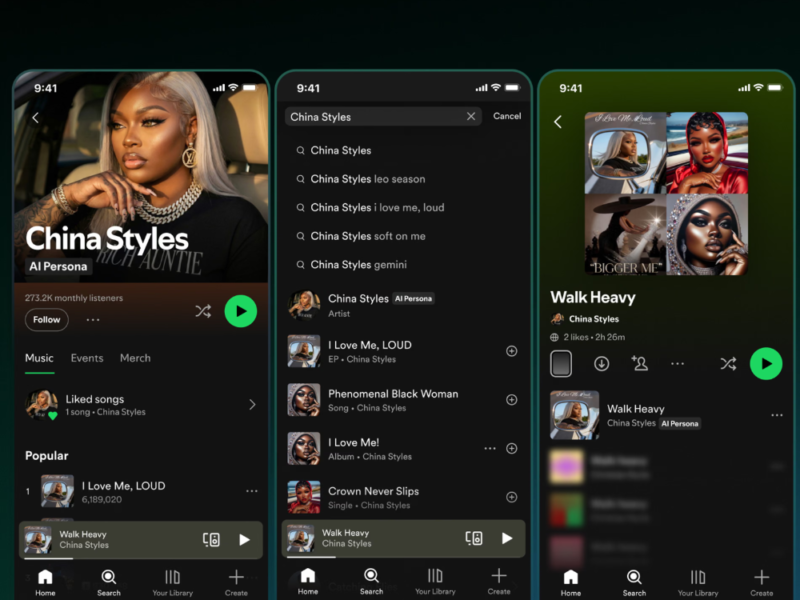This screenshot has width=800, height=600.
Task: Open more options for Walk Heavy playlist
Action: (x=678, y=364)
